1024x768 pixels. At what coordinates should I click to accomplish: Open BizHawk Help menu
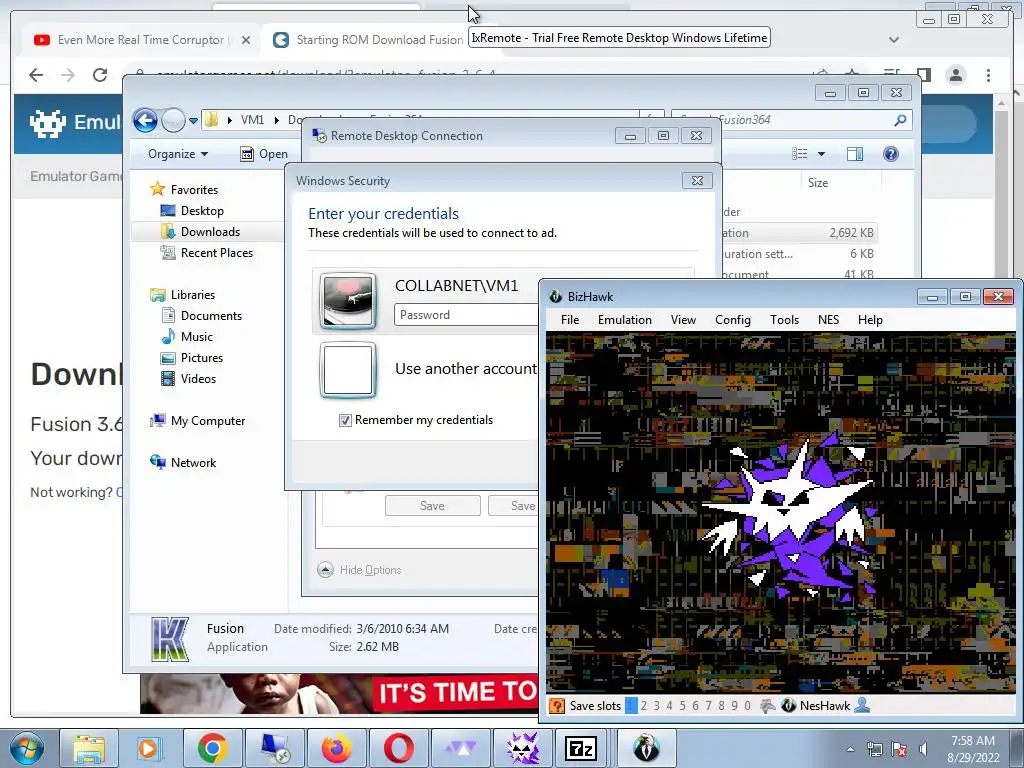(x=870, y=320)
